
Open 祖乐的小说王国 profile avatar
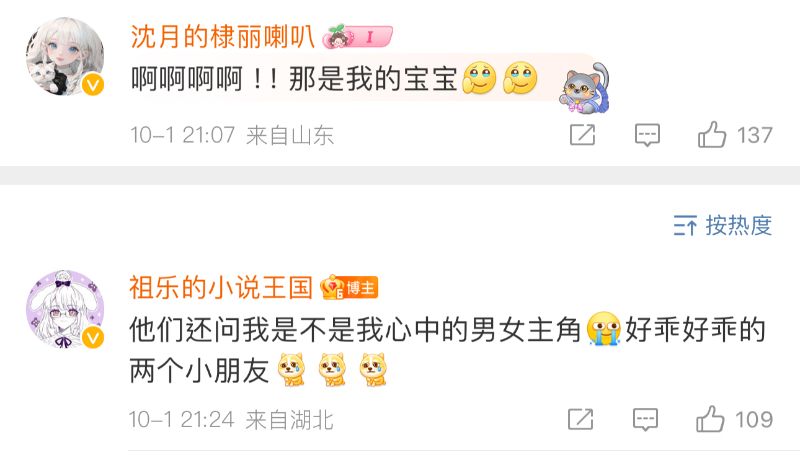click(x=65, y=309)
